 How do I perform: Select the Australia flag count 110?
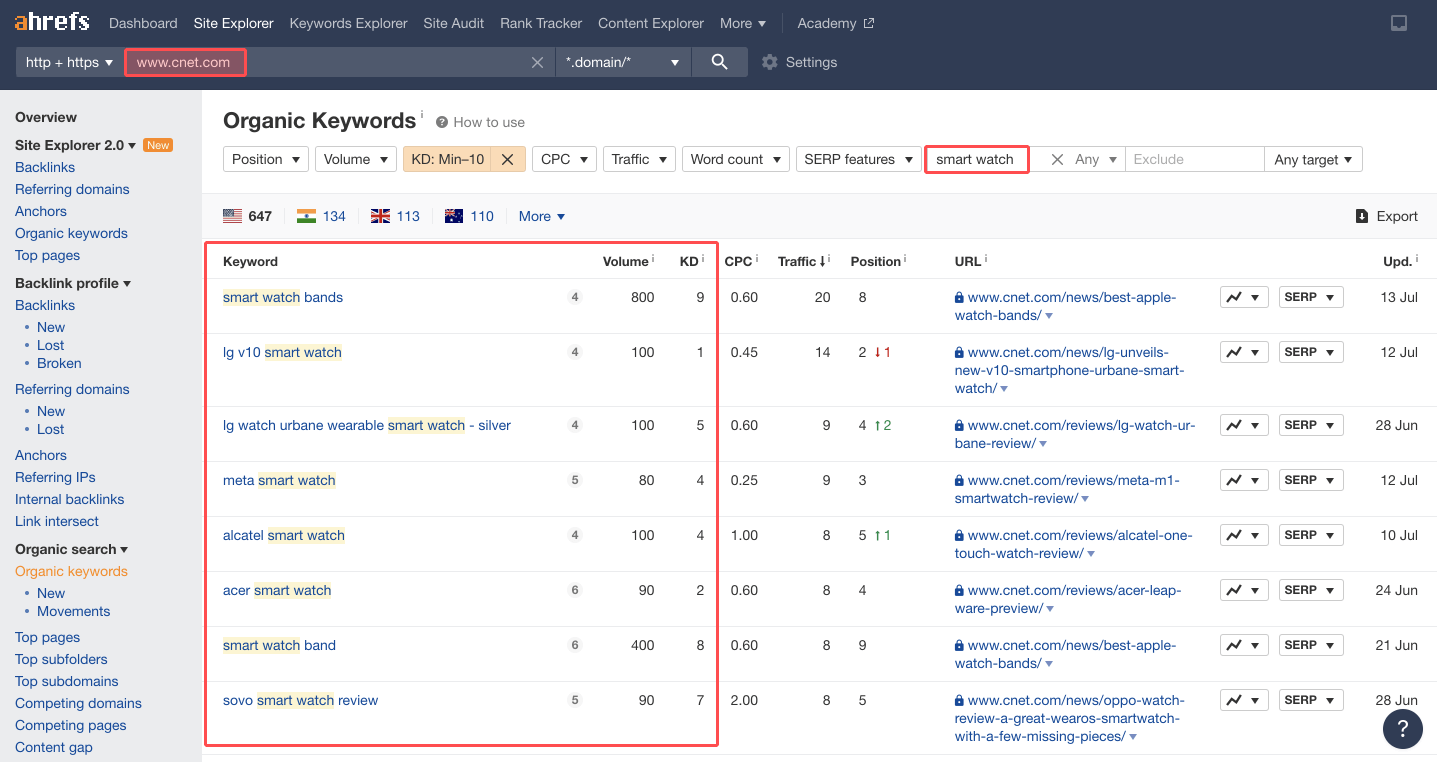pyautogui.click(x=469, y=216)
